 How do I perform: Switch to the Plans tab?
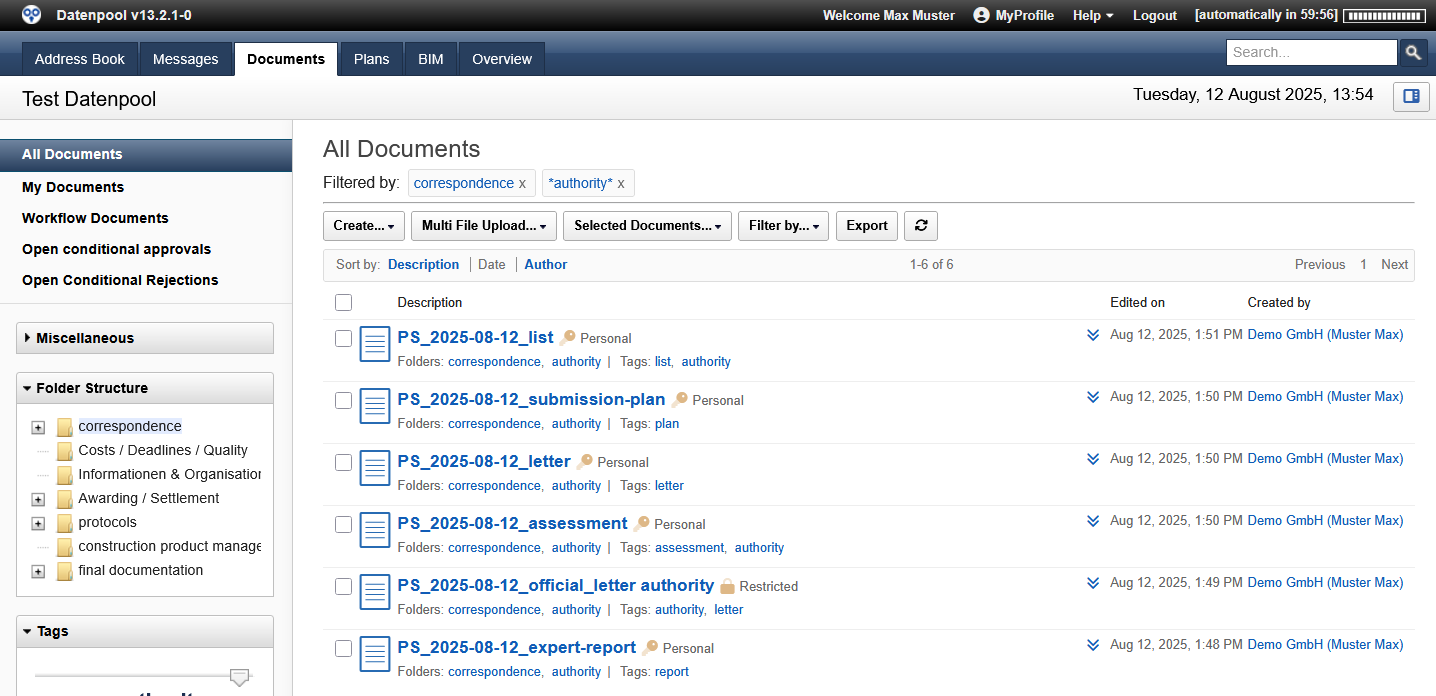[x=371, y=59]
